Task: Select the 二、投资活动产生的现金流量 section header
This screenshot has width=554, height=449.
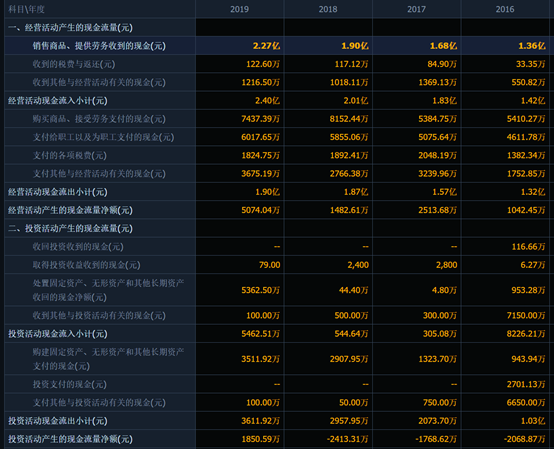Action: (70, 229)
